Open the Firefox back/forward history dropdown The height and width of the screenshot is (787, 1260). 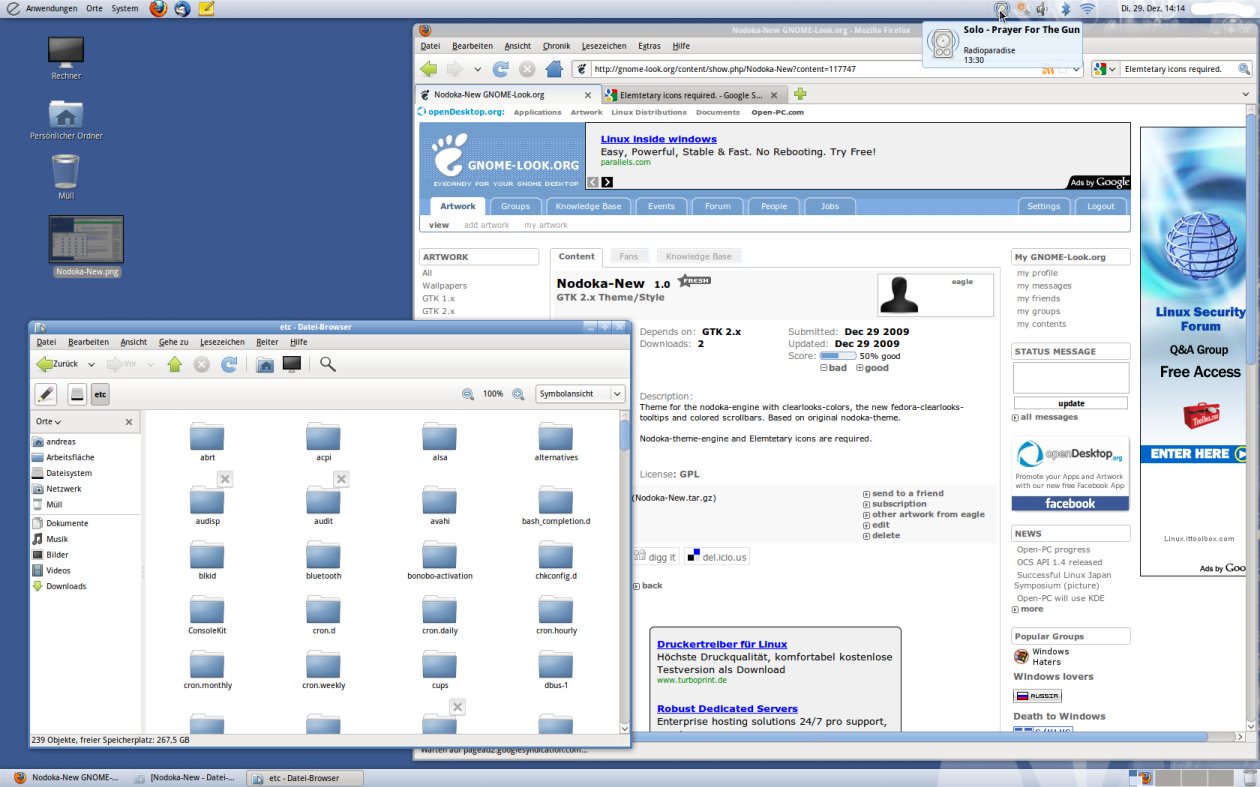(478, 70)
